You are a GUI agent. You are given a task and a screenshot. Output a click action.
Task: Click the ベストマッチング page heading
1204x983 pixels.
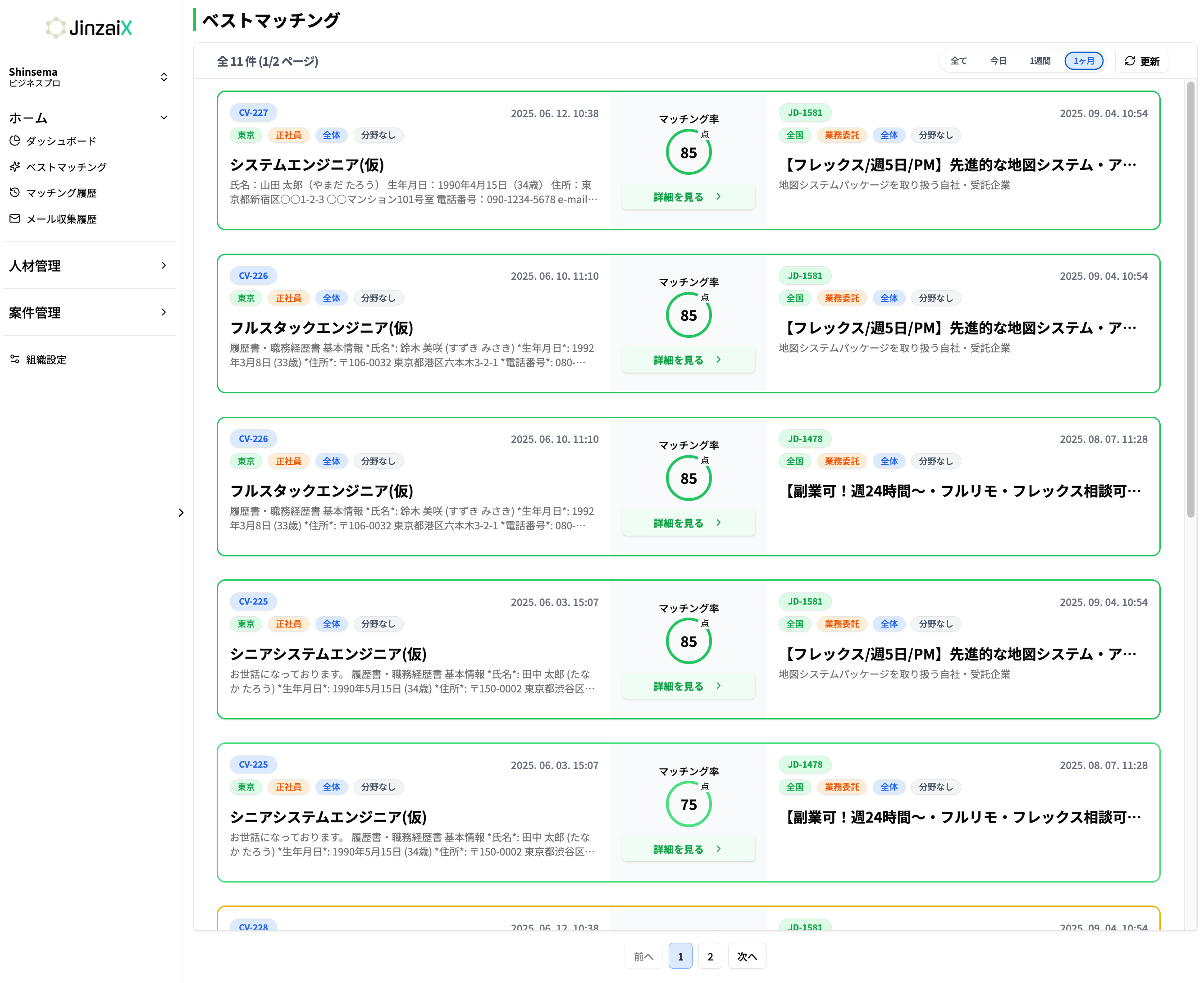tap(271, 20)
